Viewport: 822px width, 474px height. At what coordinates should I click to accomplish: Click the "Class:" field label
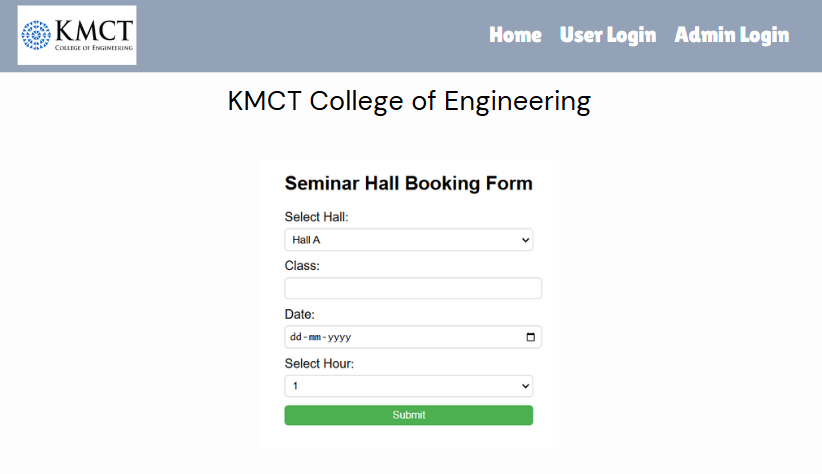click(x=301, y=266)
